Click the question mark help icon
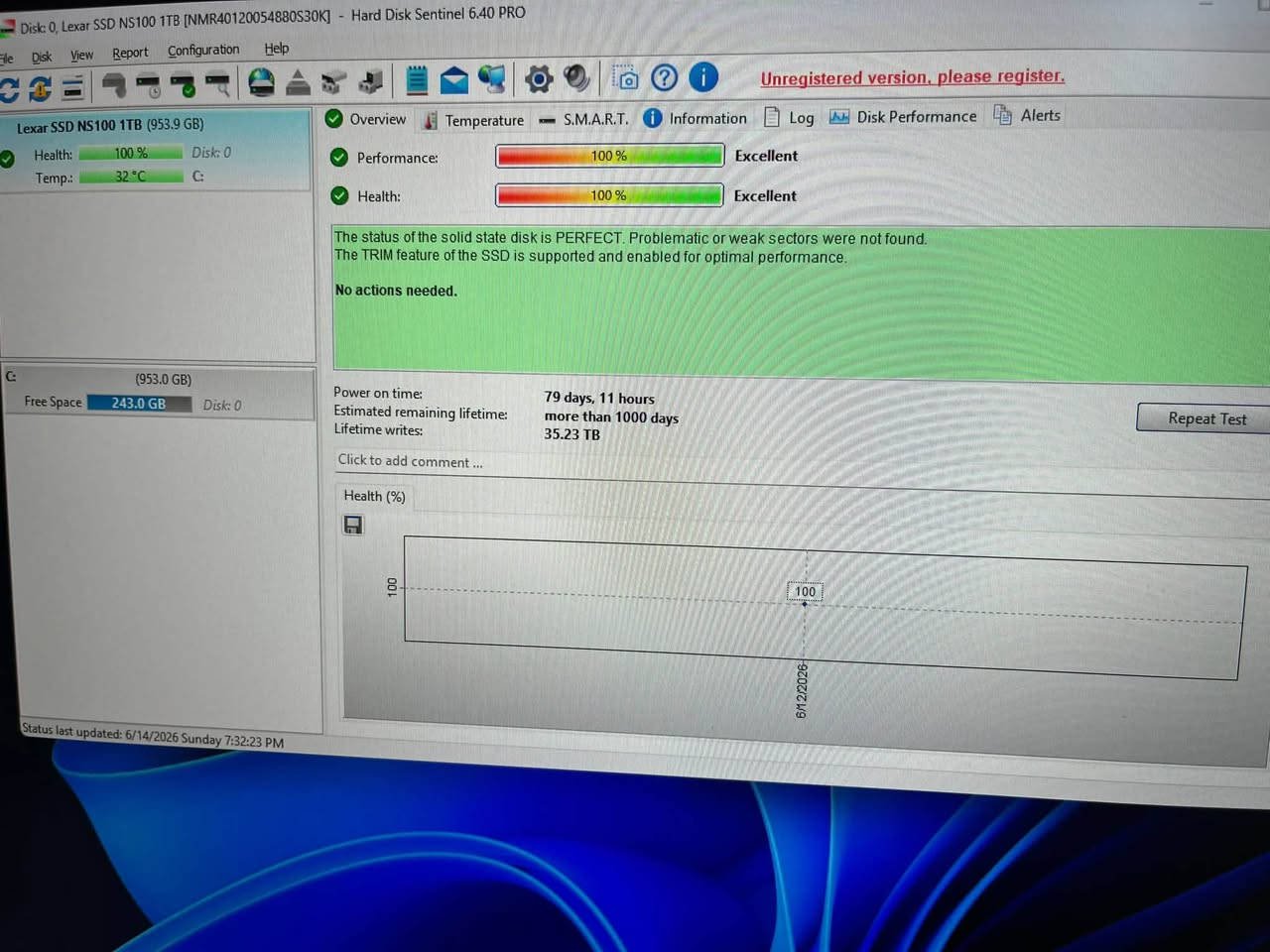 click(x=665, y=77)
